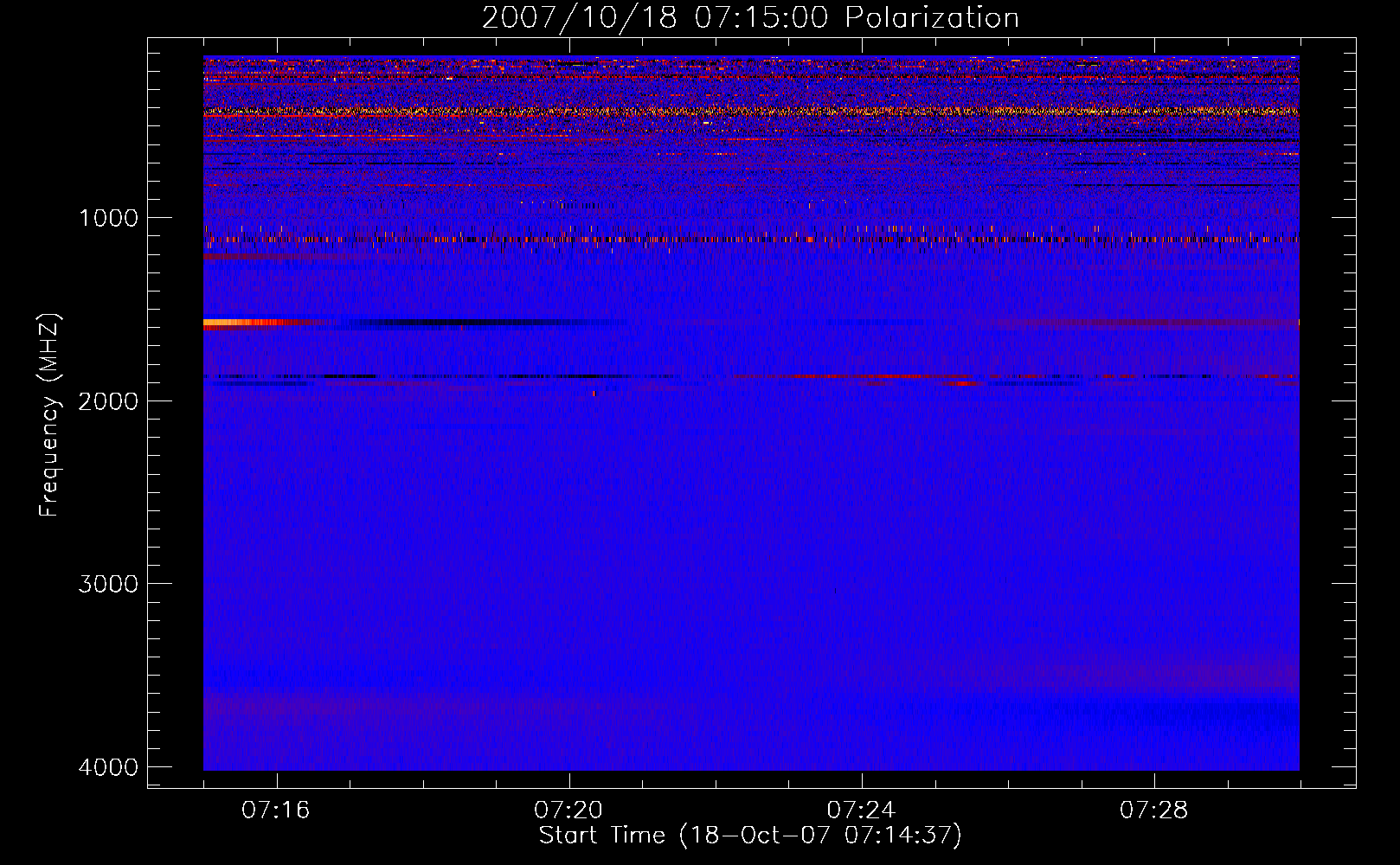The width and height of the screenshot is (1400, 865).
Task: Click the 'Frequency (MHZ)' axis label
Action: pyautogui.click(x=50, y=415)
